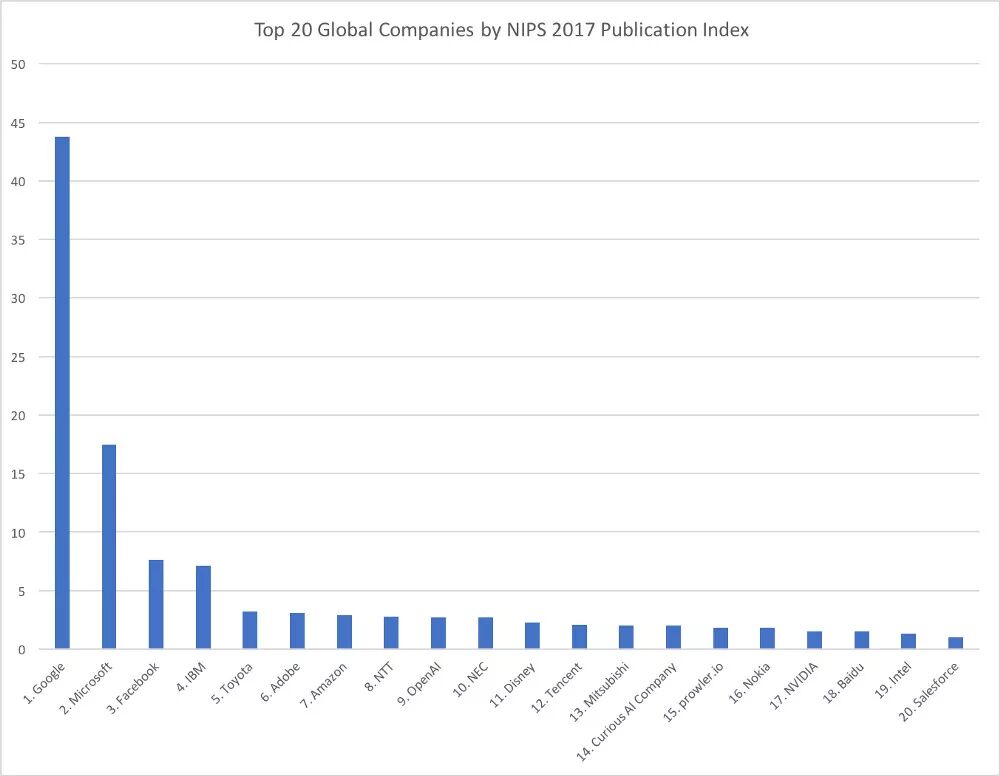Click the '15. prowler.io' axis label
This screenshot has height=776, width=1000.
(x=694, y=692)
